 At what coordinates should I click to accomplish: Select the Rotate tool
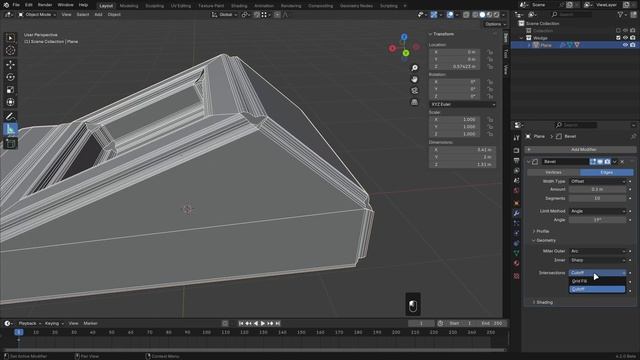[10, 77]
